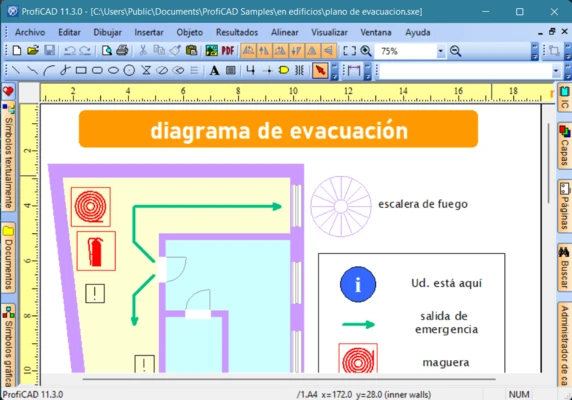The width and height of the screenshot is (572, 400).
Task: Open the Editar menu
Action: click(x=69, y=32)
